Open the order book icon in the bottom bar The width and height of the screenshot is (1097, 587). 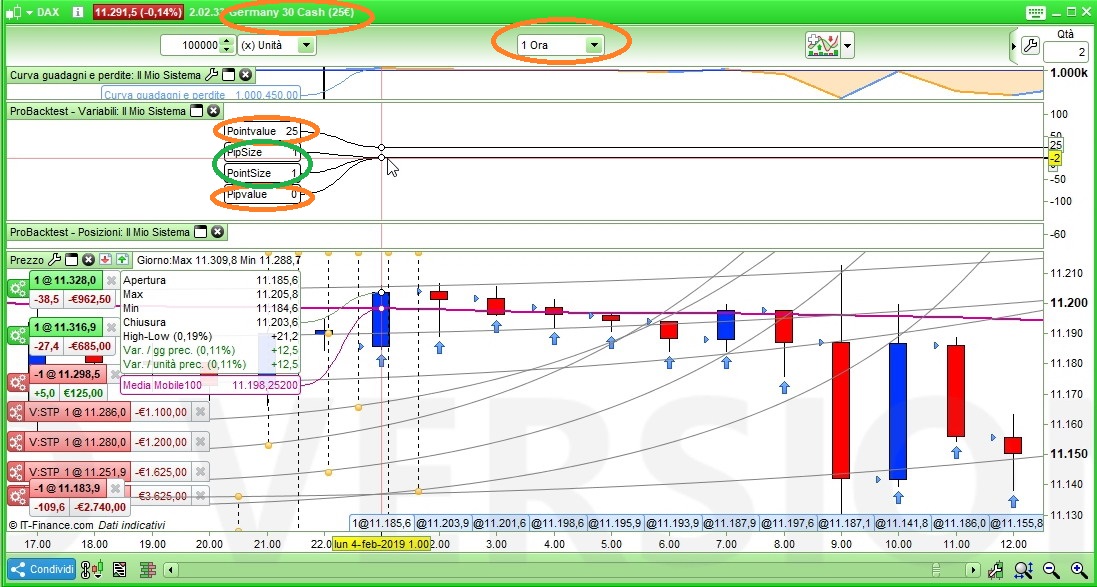tap(147, 570)
